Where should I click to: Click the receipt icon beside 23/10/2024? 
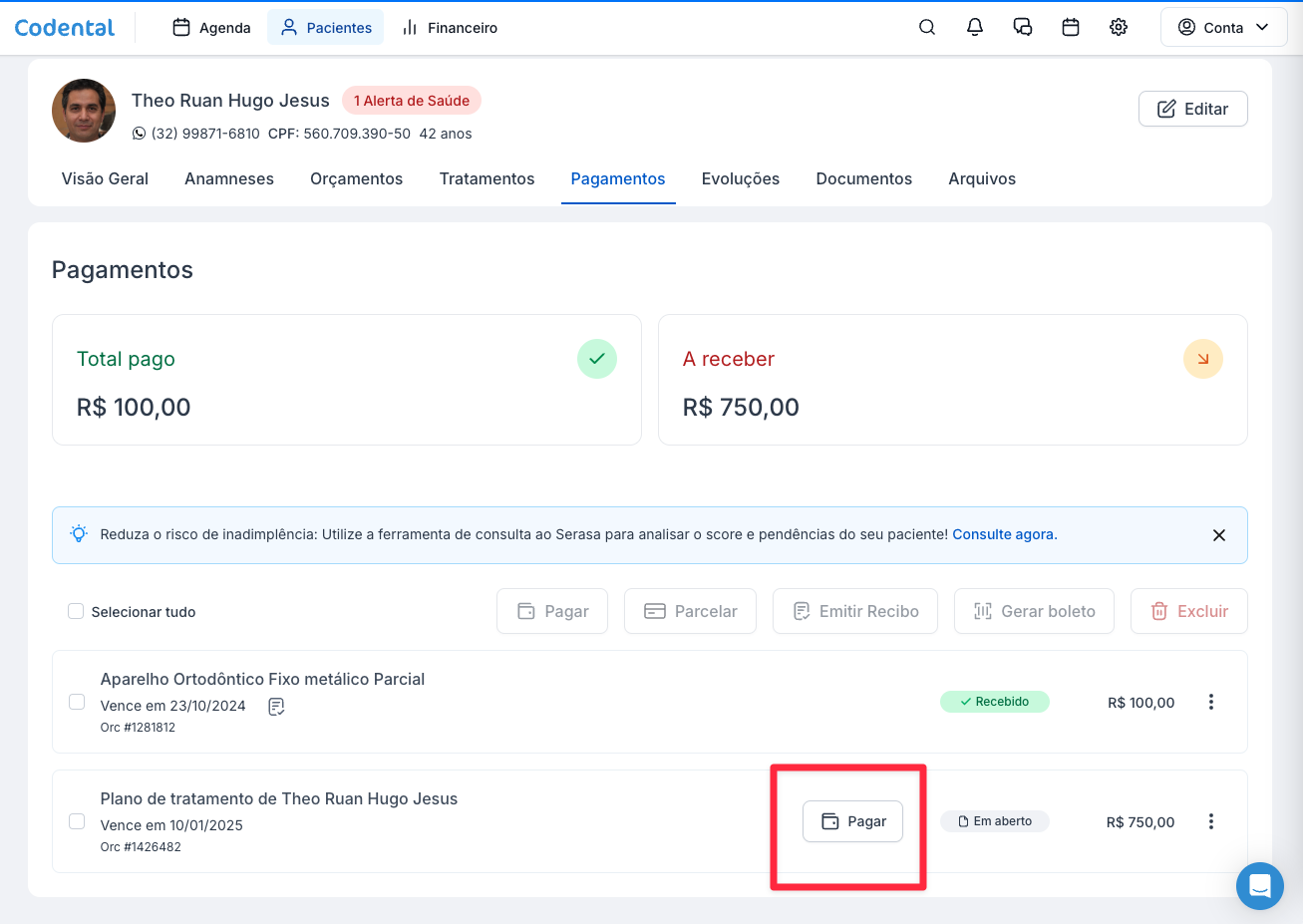pos(276,707)
